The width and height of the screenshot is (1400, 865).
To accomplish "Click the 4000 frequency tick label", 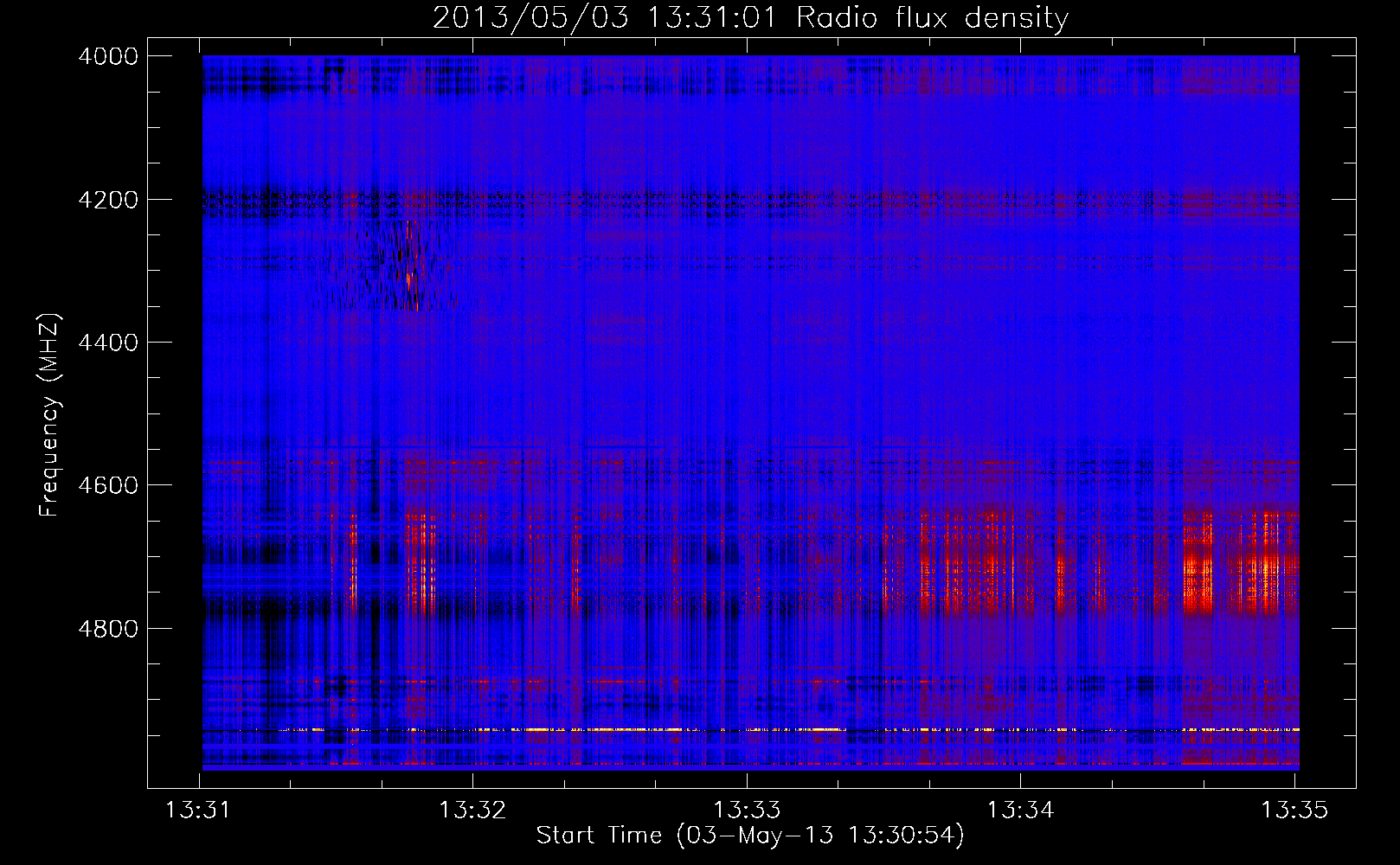I will [108, 56].
